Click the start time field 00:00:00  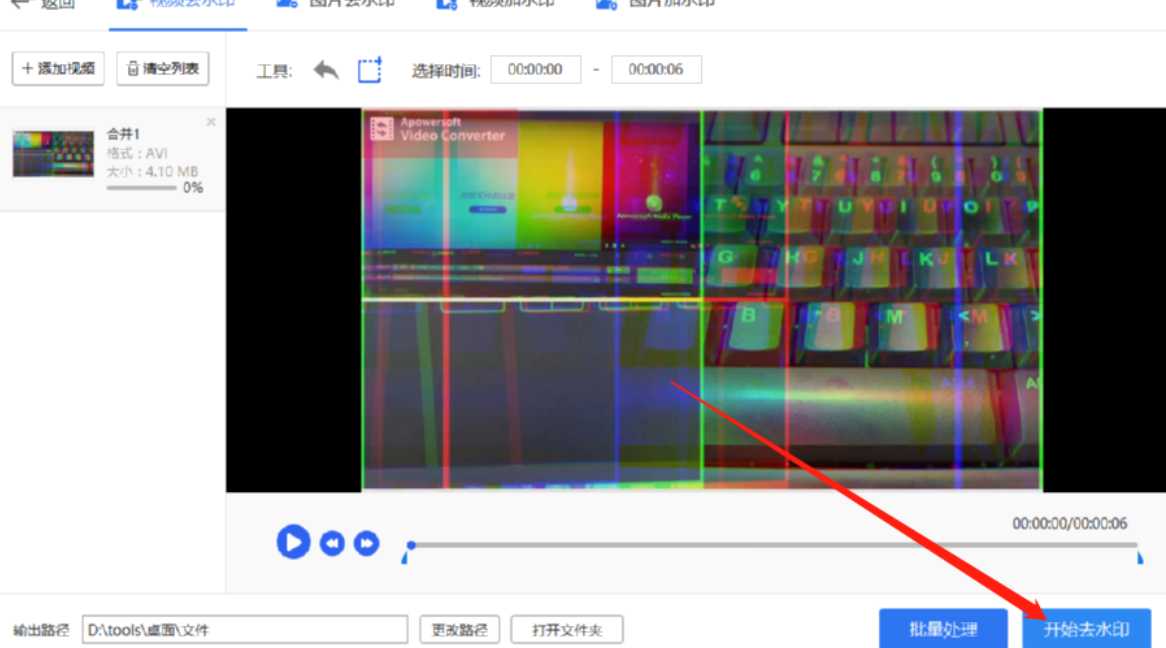pyautogui.click(x=535, y=69)
